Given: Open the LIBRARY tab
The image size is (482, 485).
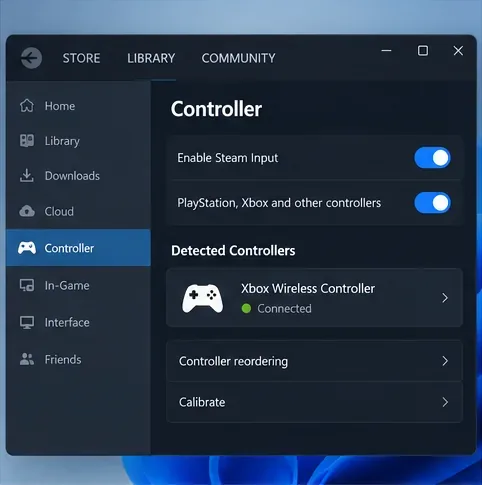Looking at the screenshot, I should point(151,58).
